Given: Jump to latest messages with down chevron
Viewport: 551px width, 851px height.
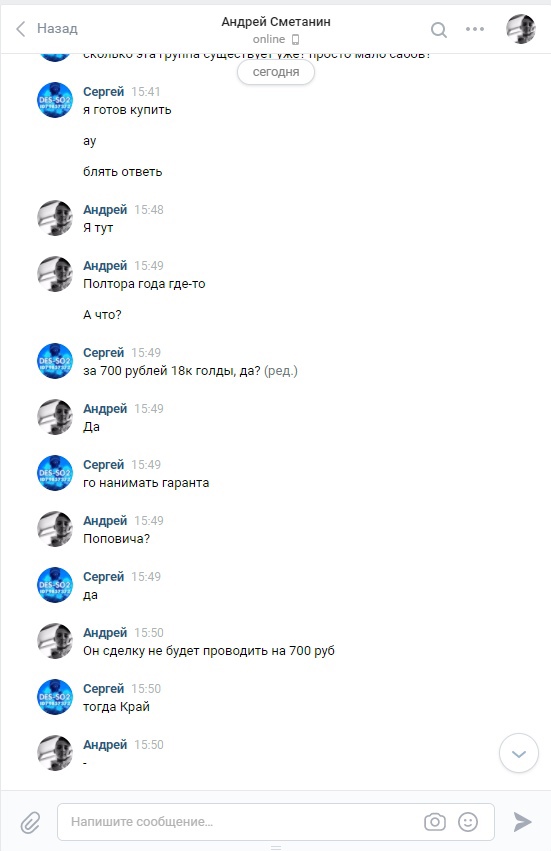Looking at the screenshot, I should point(519,753).
